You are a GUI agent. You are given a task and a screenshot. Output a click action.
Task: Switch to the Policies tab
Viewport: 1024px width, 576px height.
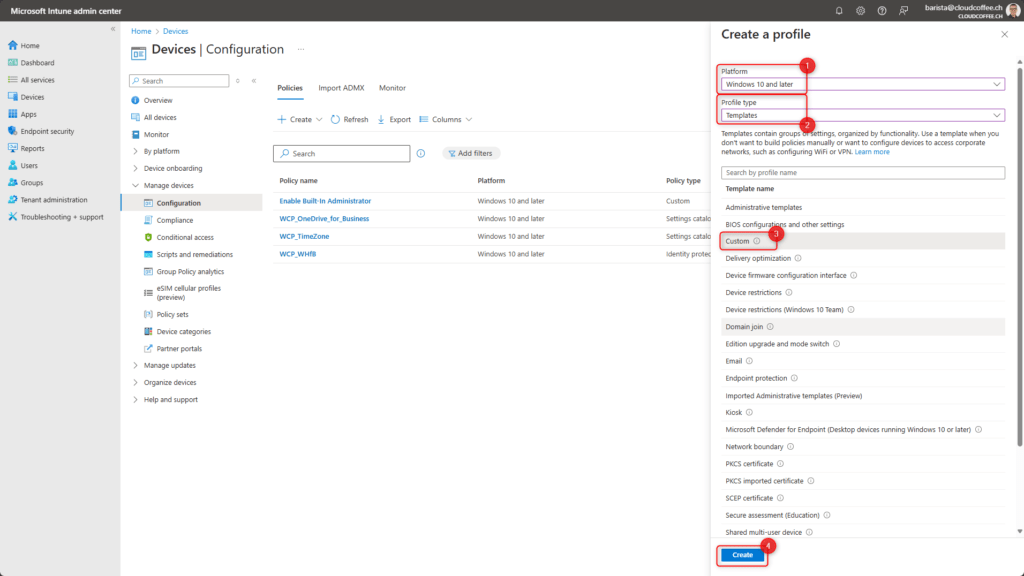pos(290,88)
